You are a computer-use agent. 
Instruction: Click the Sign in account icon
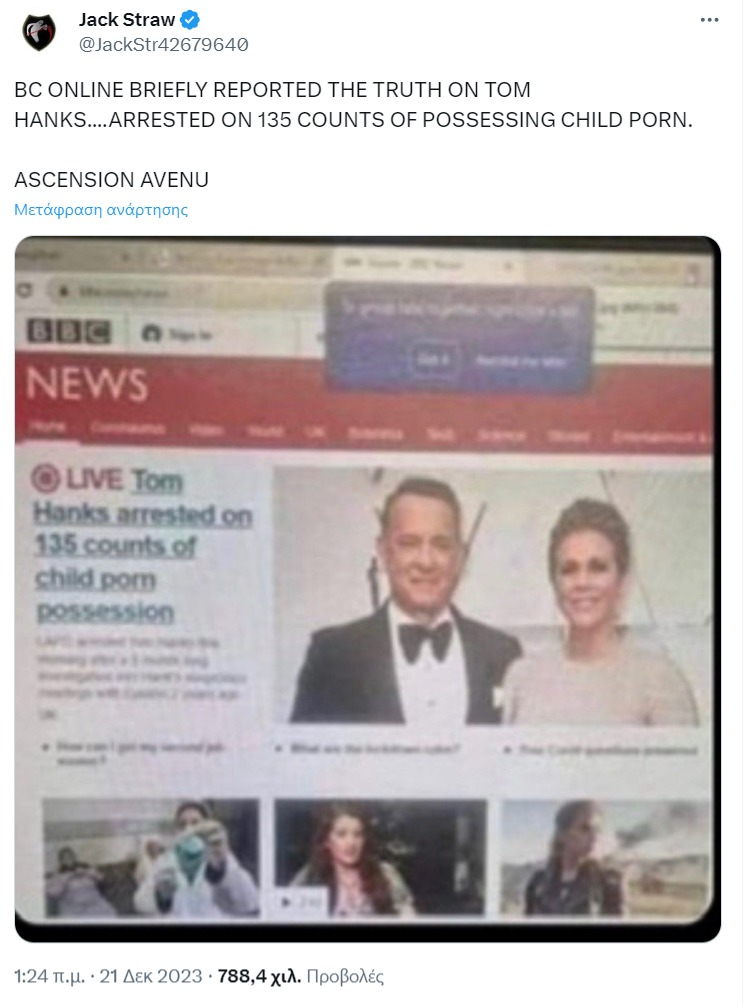click(151, 334)
